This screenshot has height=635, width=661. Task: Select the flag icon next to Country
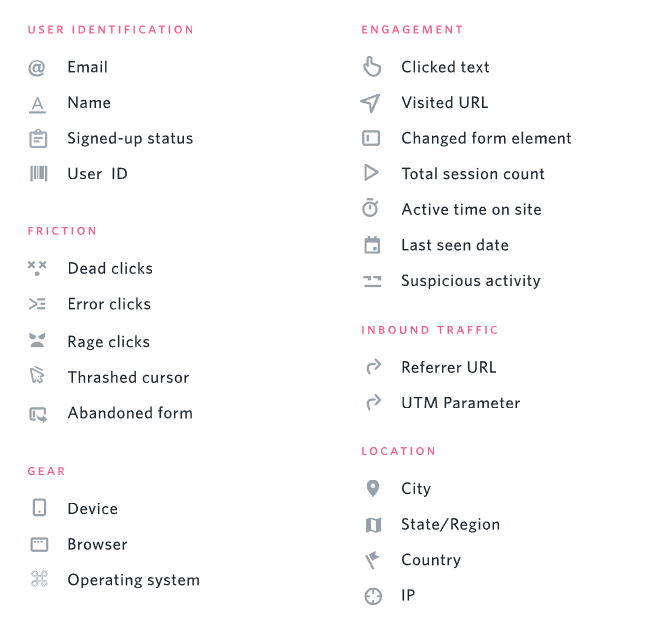click(372, 560)
